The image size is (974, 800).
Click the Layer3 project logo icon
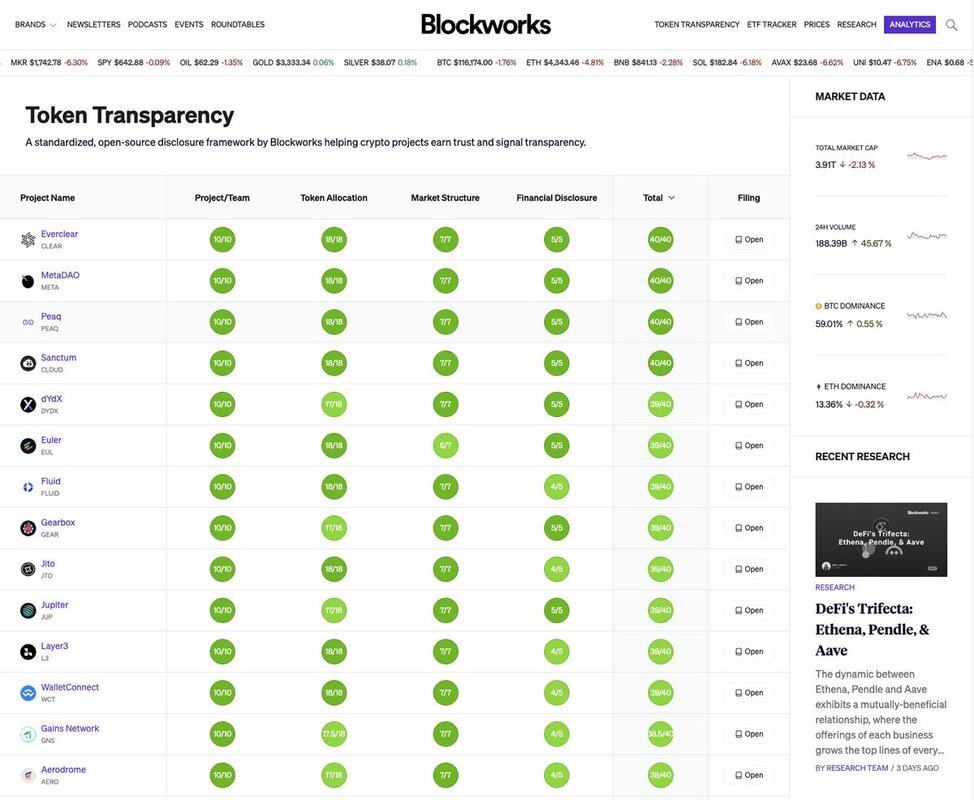pos(28,652)
